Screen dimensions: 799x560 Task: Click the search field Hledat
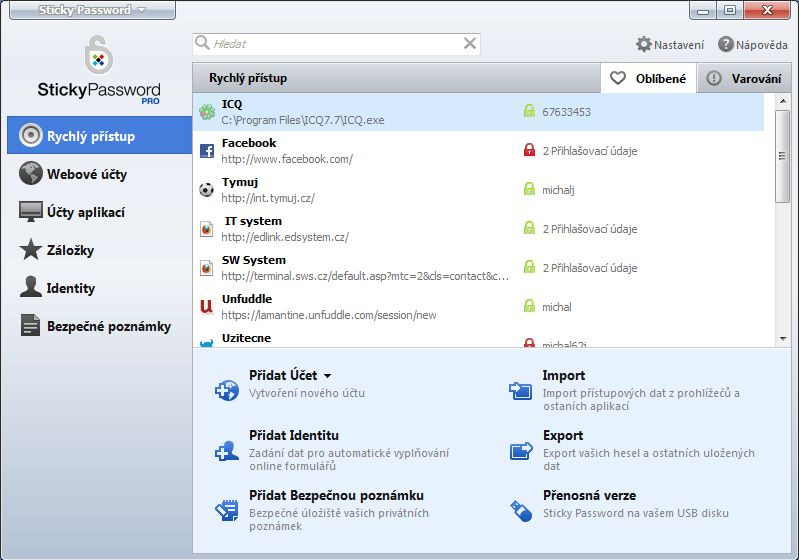coord(336,44)
